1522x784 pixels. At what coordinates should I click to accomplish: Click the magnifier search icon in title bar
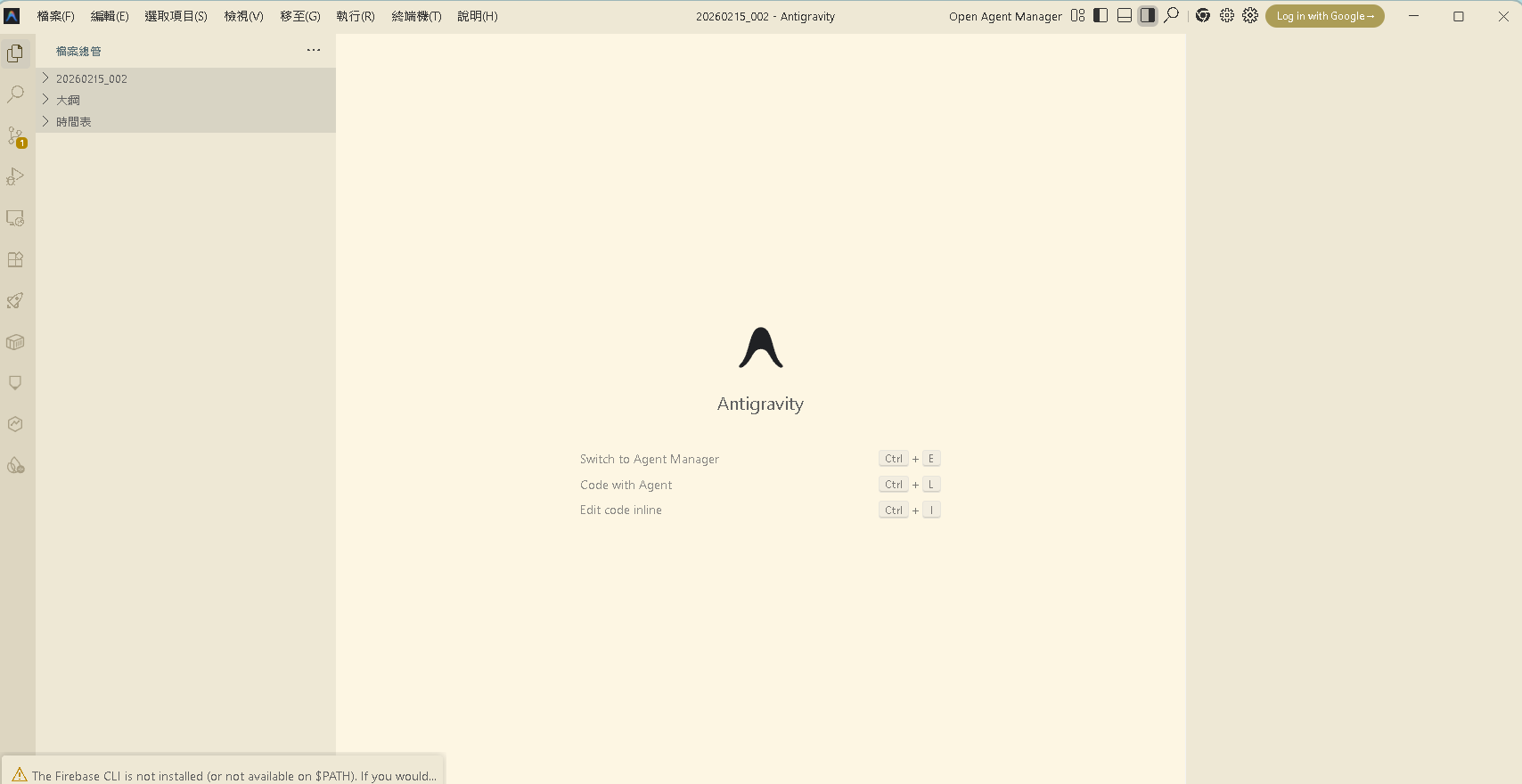pos(1171,15)
